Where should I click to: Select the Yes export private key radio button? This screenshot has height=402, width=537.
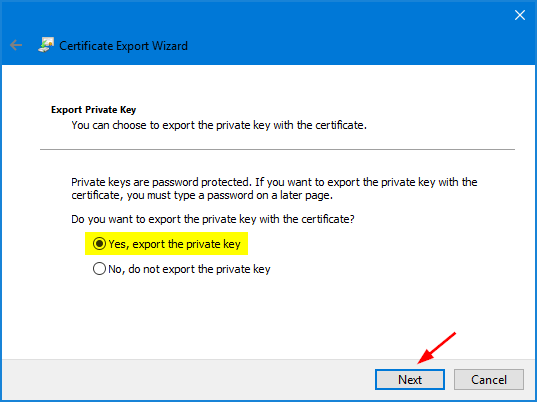pos(99,244)
